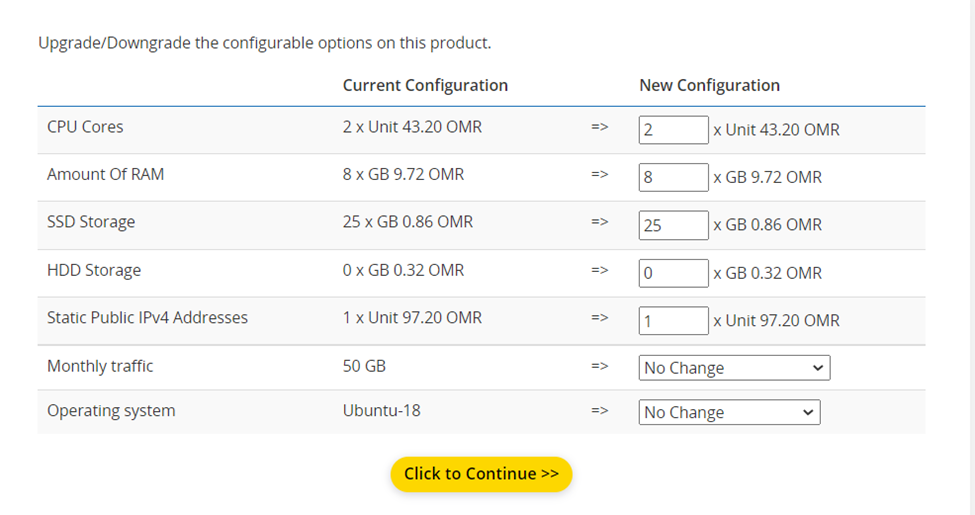The image size is (975, 515).
Task: Click the CPU Cores row label
Action: (x=85, y=127)
